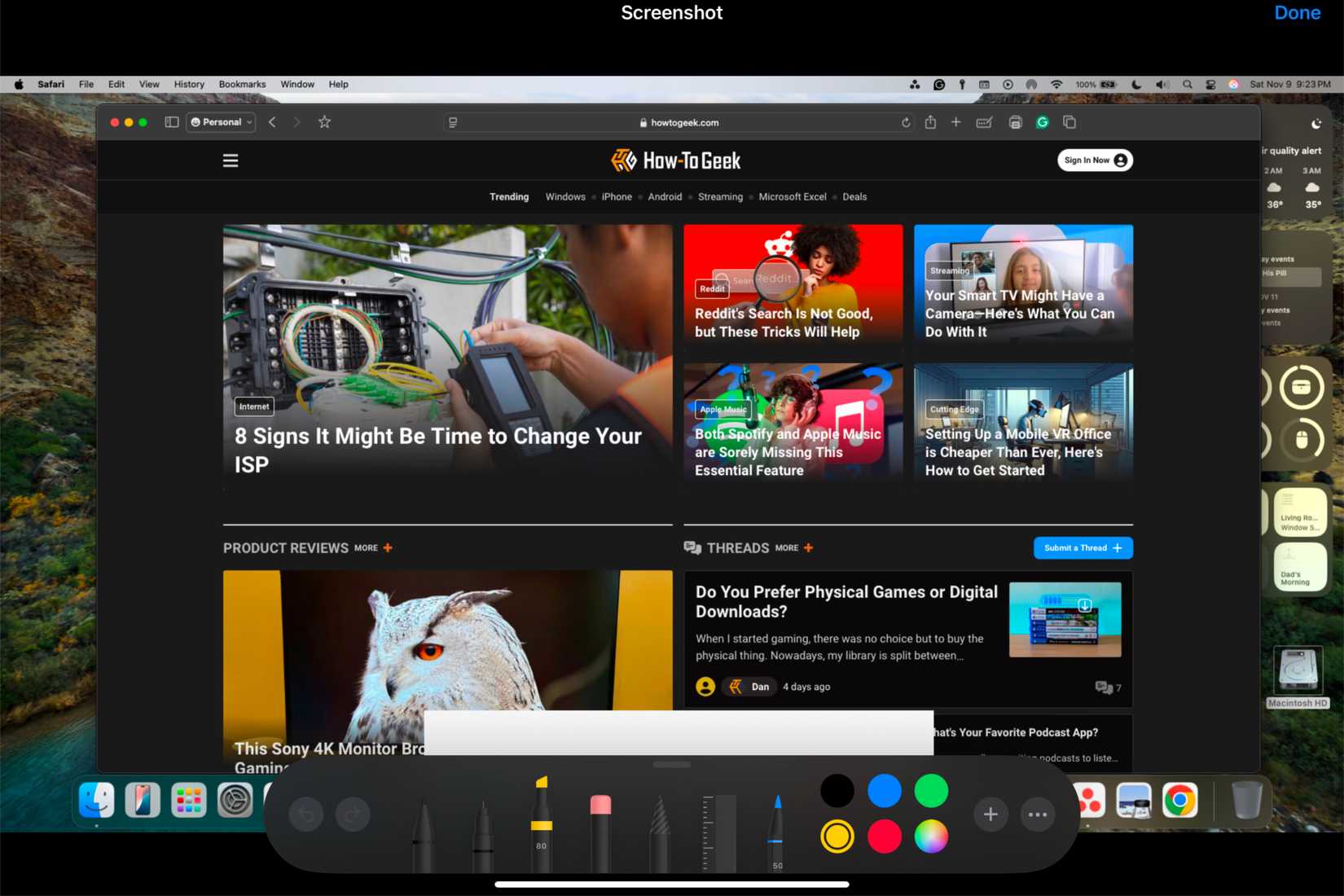Click the bookmark star icon in Safari toolbar
The height and width of the screenshot is (896, 1344).
click(x=324, y=122)
